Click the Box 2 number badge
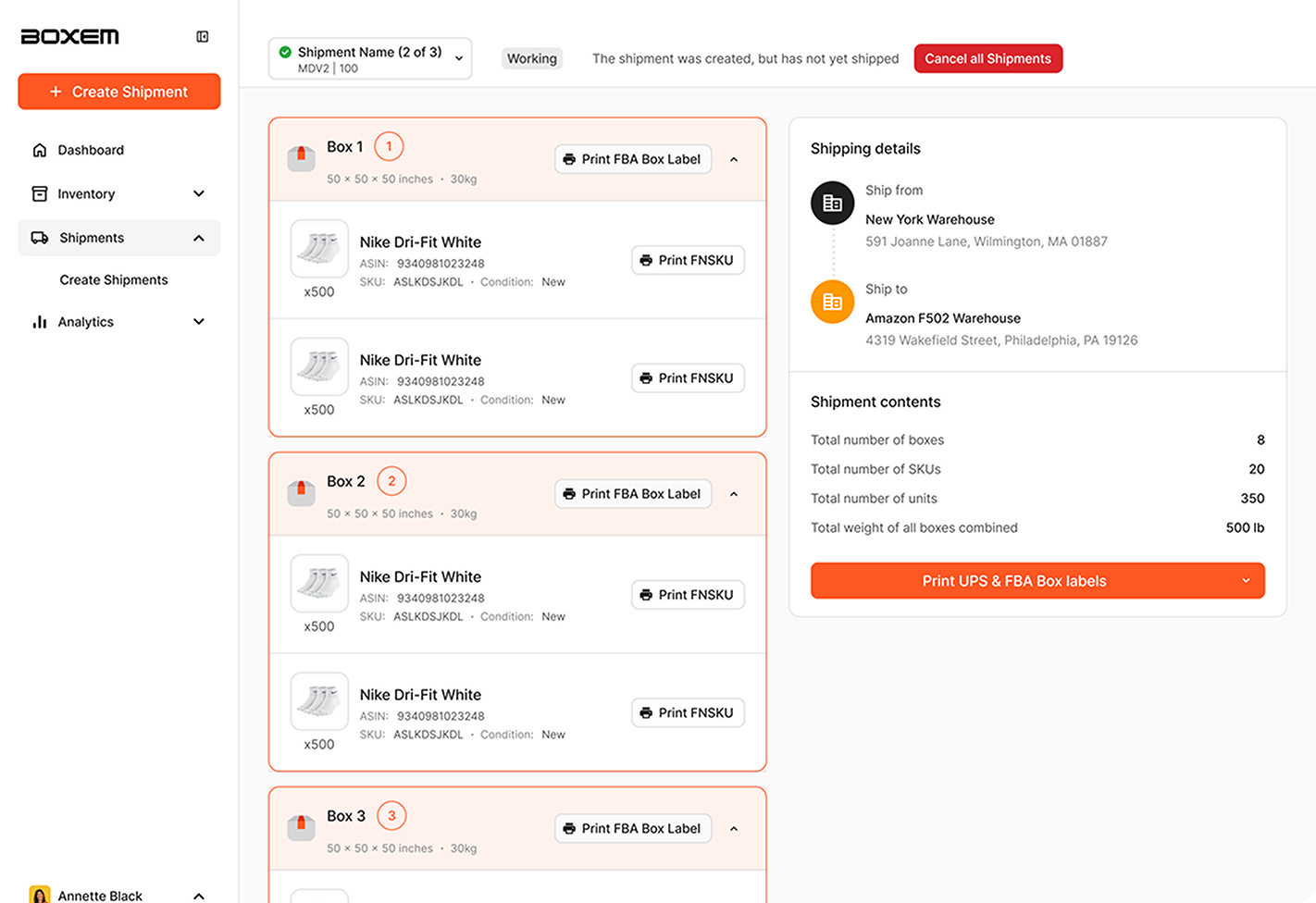The width and height of the screenshot is (1316, 903). (391, 481)
